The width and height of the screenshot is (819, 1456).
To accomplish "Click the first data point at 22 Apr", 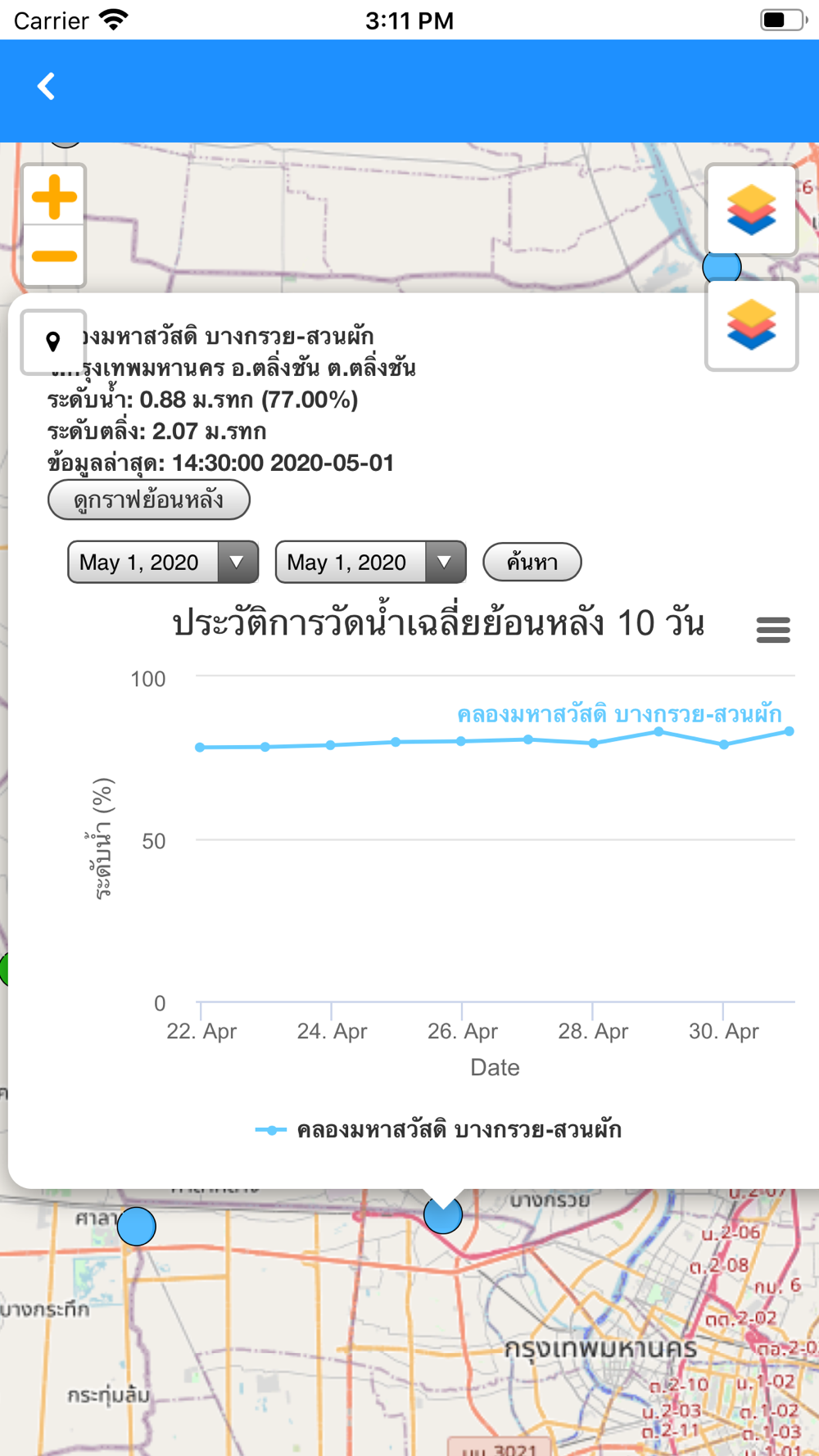I will (x=201, y=748).
